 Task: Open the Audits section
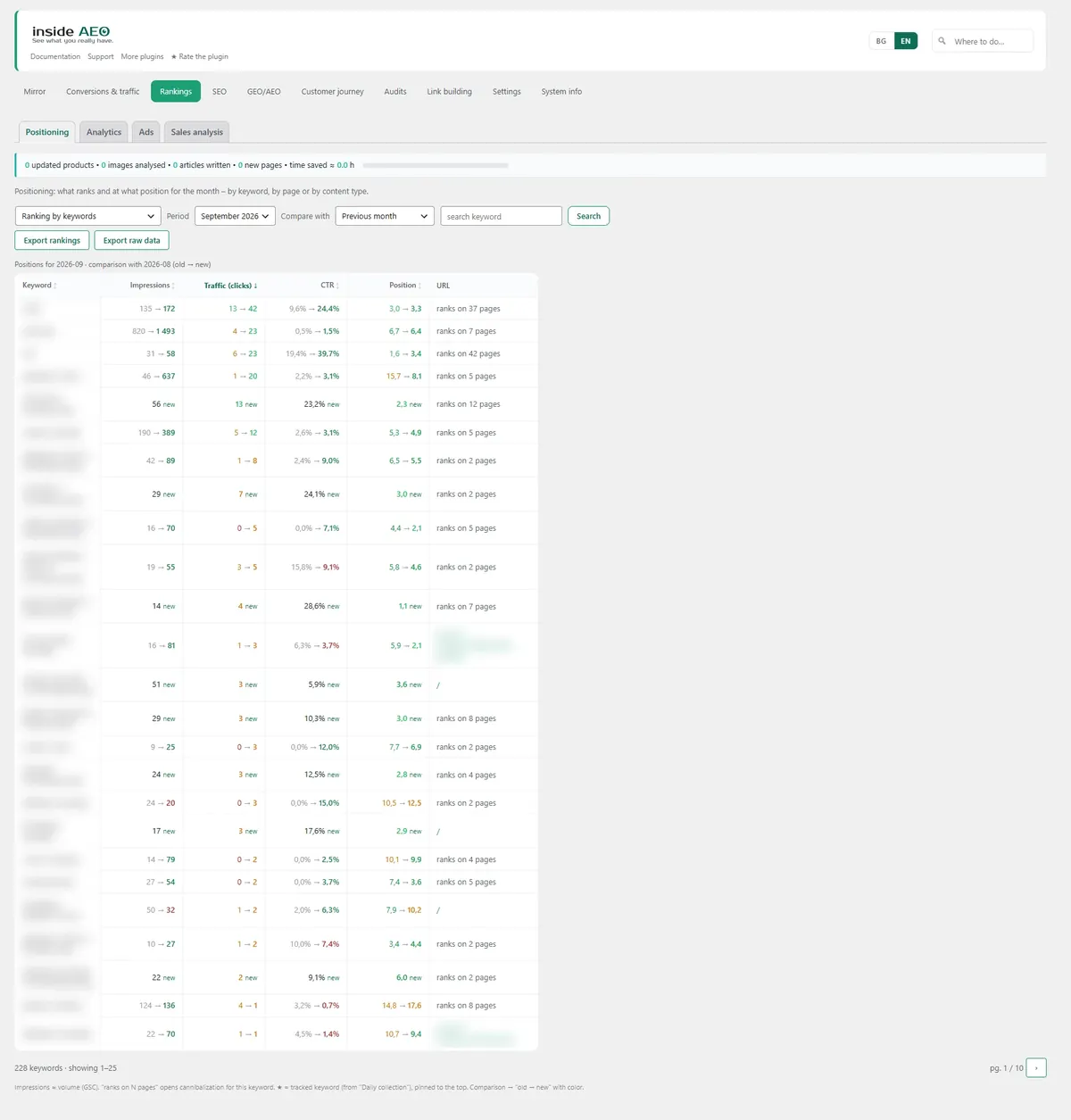[395, 91]
